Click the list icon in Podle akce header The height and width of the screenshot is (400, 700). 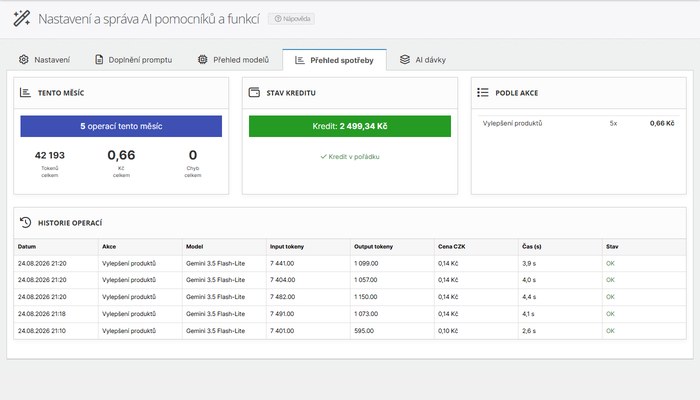pyautogui.click(x=483, y=92)
